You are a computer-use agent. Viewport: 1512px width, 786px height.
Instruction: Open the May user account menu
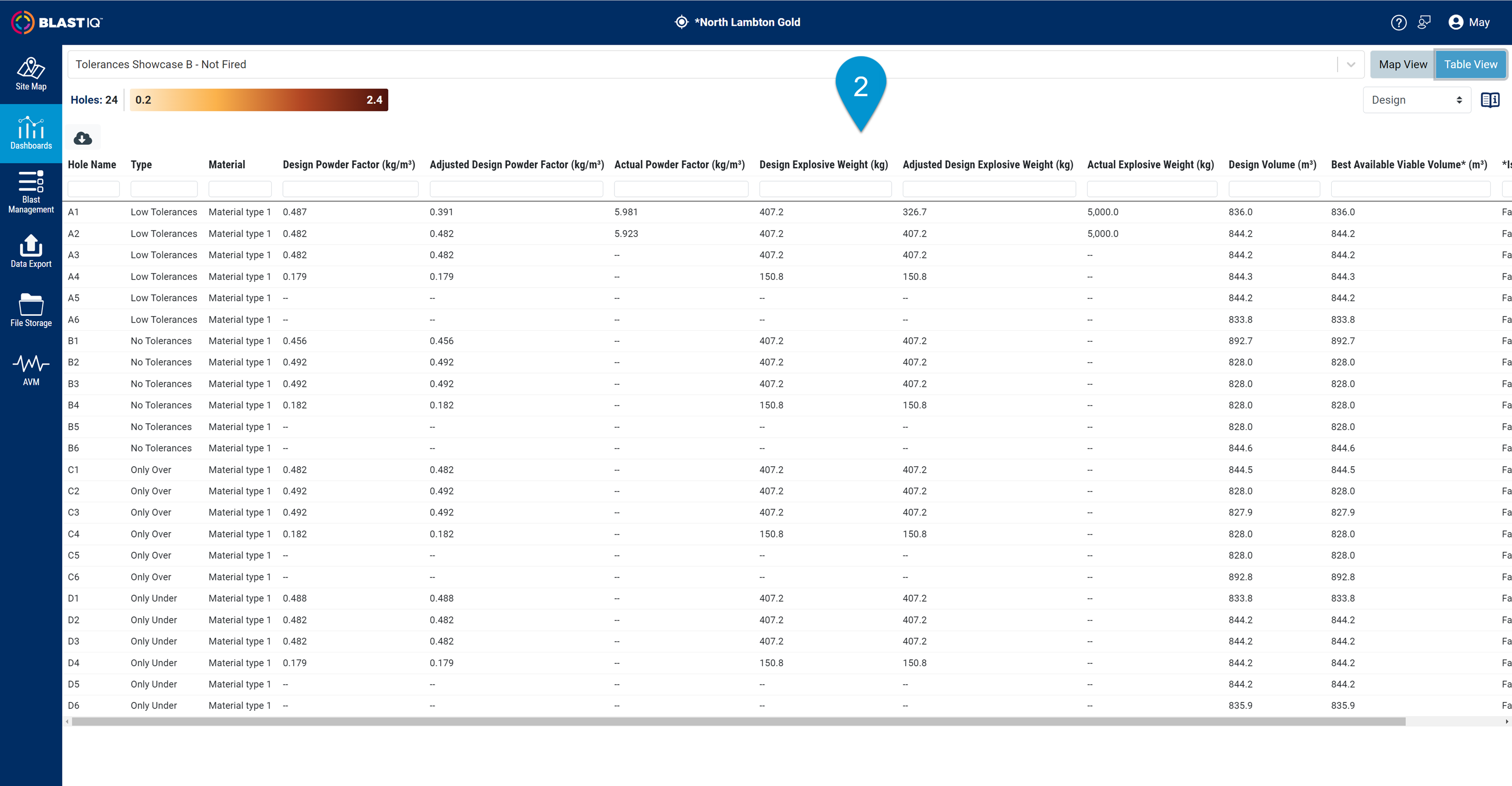(1469, 22)
